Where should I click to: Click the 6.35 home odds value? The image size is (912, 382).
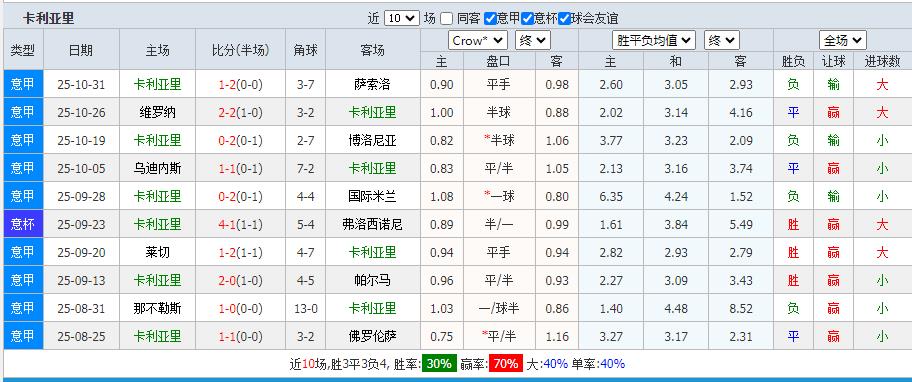pyautogui.click(x=611, y=196)
